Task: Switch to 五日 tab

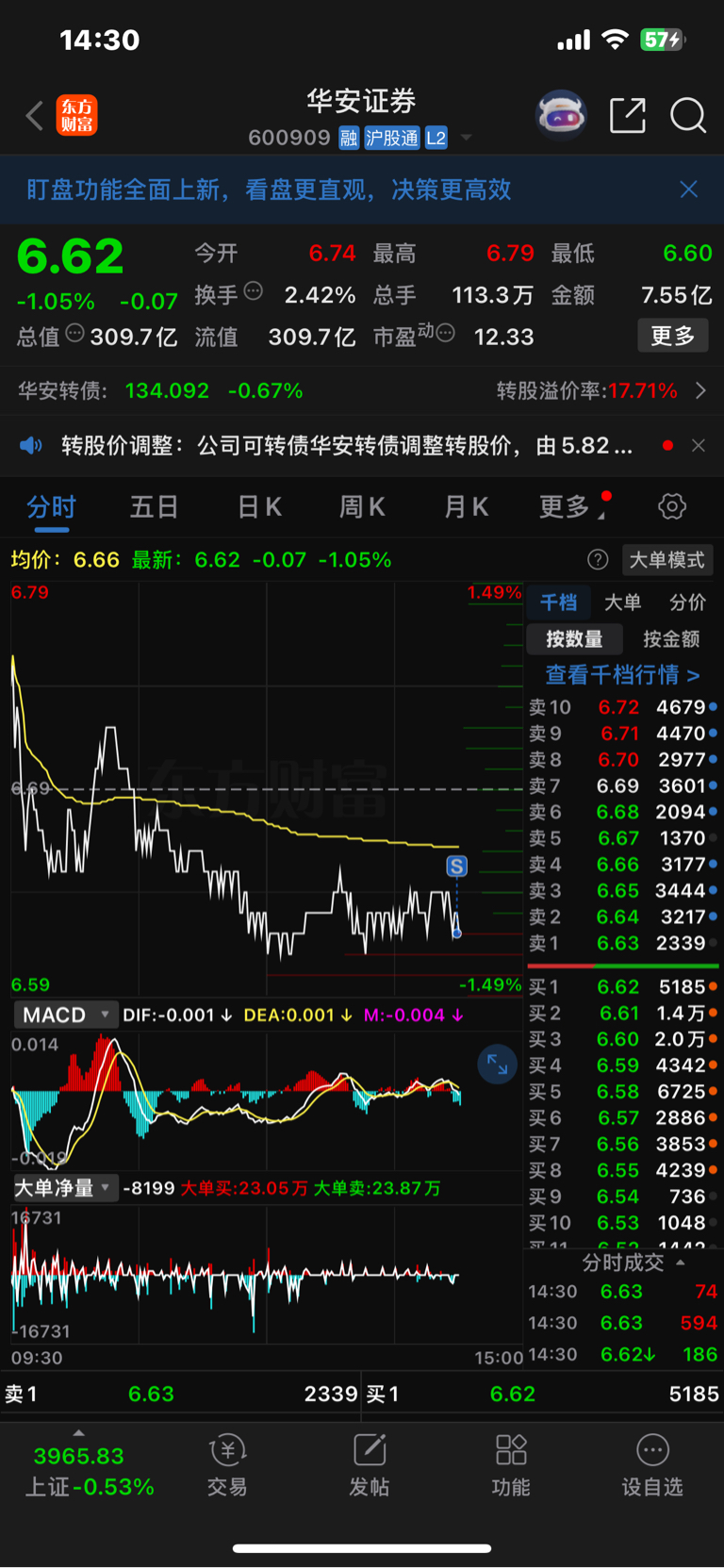Action: (155, 507)
